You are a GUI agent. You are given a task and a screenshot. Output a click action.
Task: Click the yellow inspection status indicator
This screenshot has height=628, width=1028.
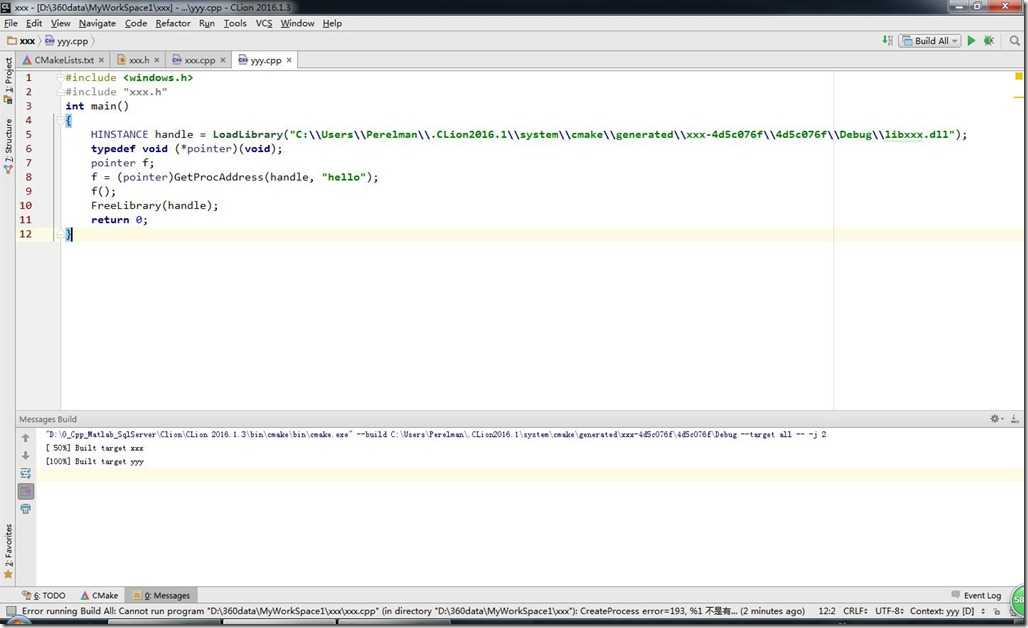(x=1019, y=76)
